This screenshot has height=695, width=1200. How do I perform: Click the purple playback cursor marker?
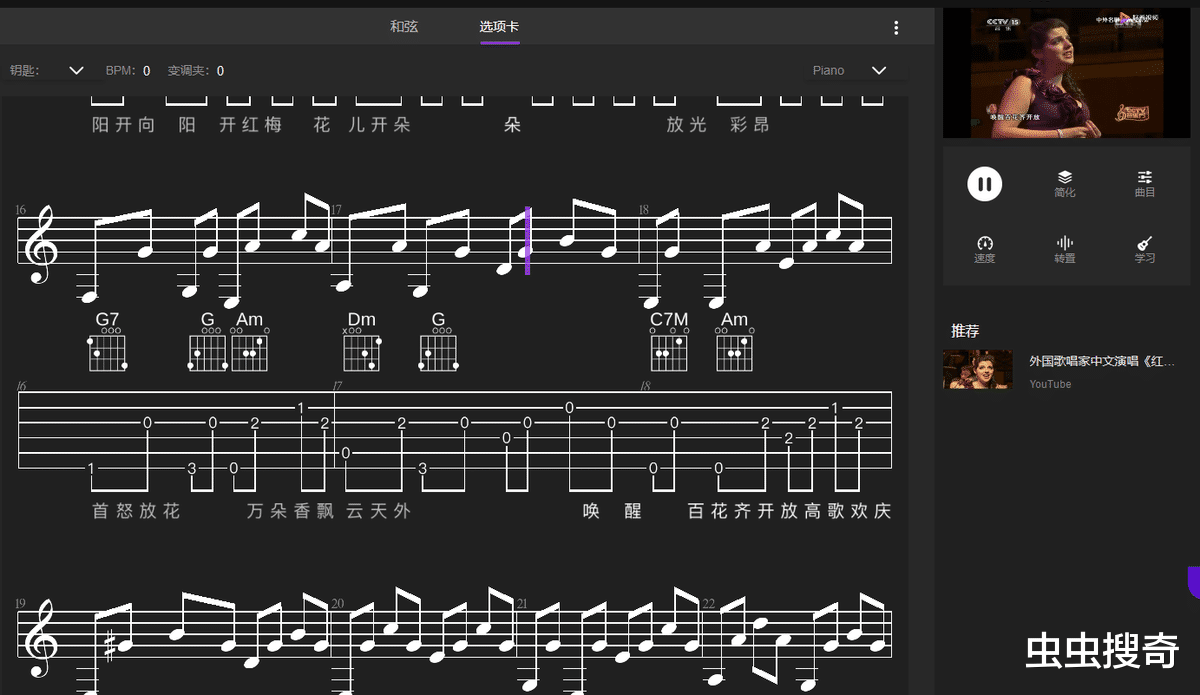pos(527,240)
